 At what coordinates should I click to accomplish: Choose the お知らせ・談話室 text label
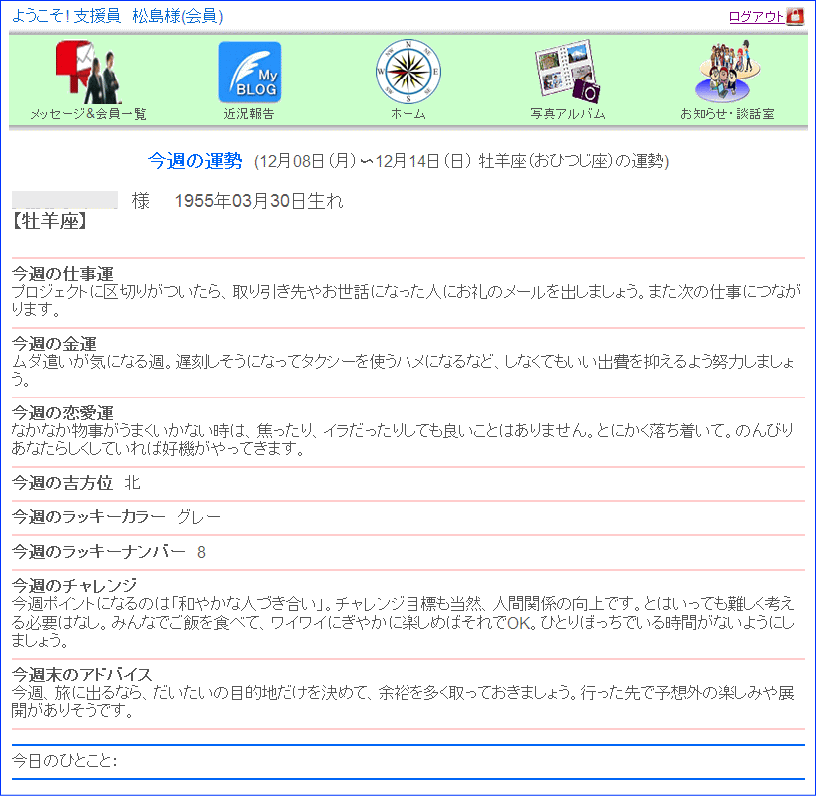click(727, 114)
